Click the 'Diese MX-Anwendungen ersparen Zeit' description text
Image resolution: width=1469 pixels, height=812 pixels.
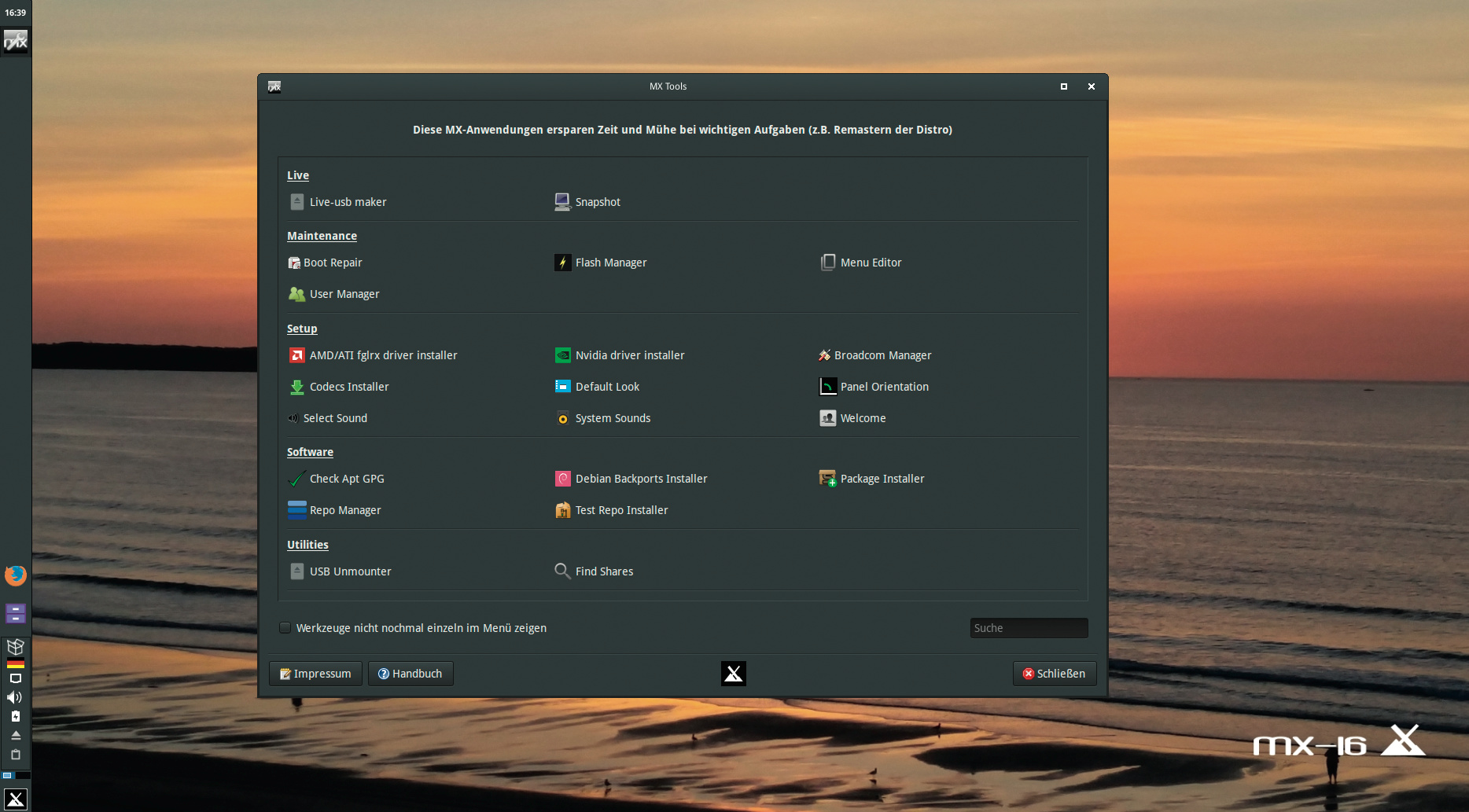683,130
